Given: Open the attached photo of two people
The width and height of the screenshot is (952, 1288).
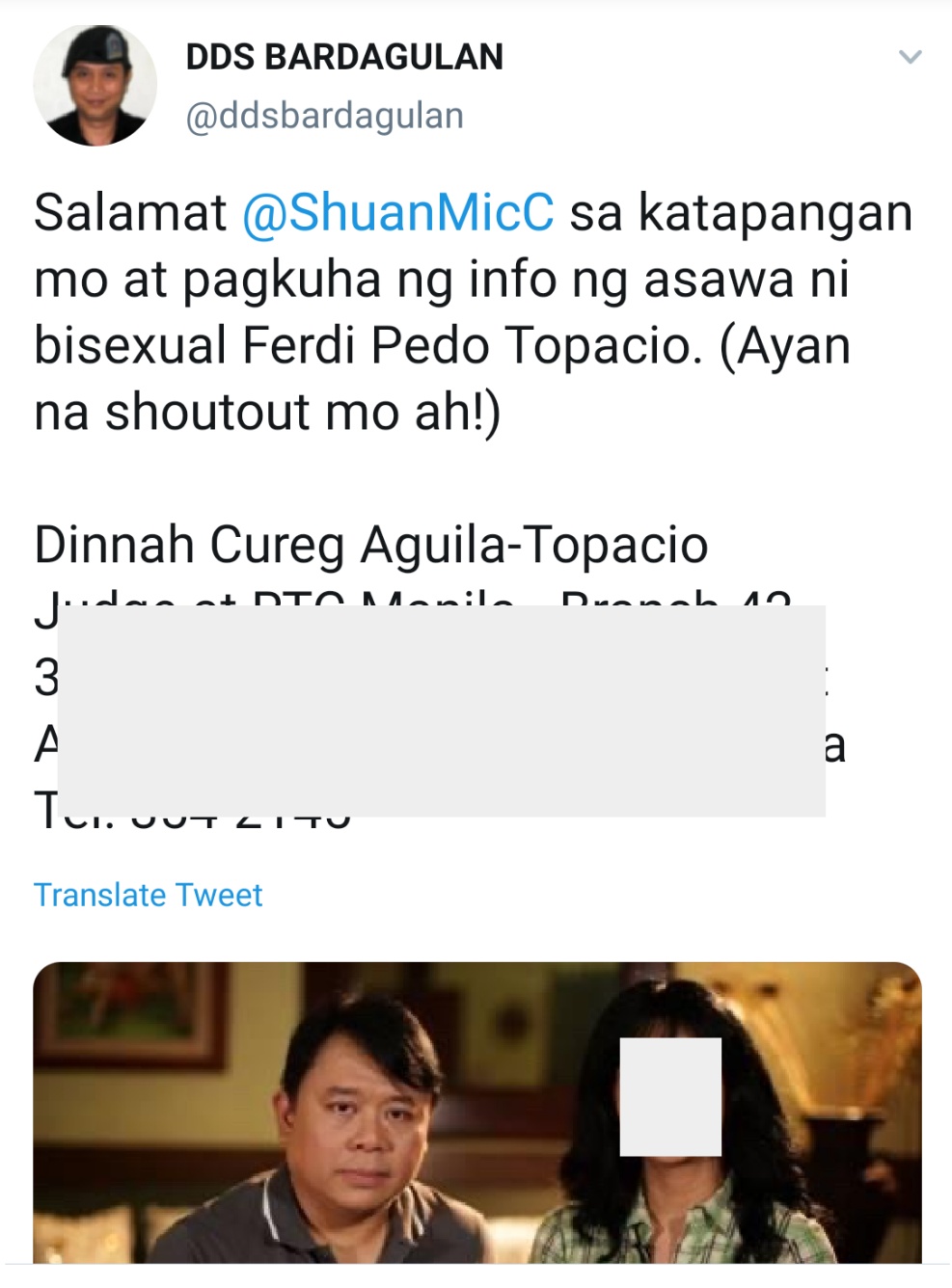Looking at the screenshot, I should pyautogui.click(x=477, y=1113).
